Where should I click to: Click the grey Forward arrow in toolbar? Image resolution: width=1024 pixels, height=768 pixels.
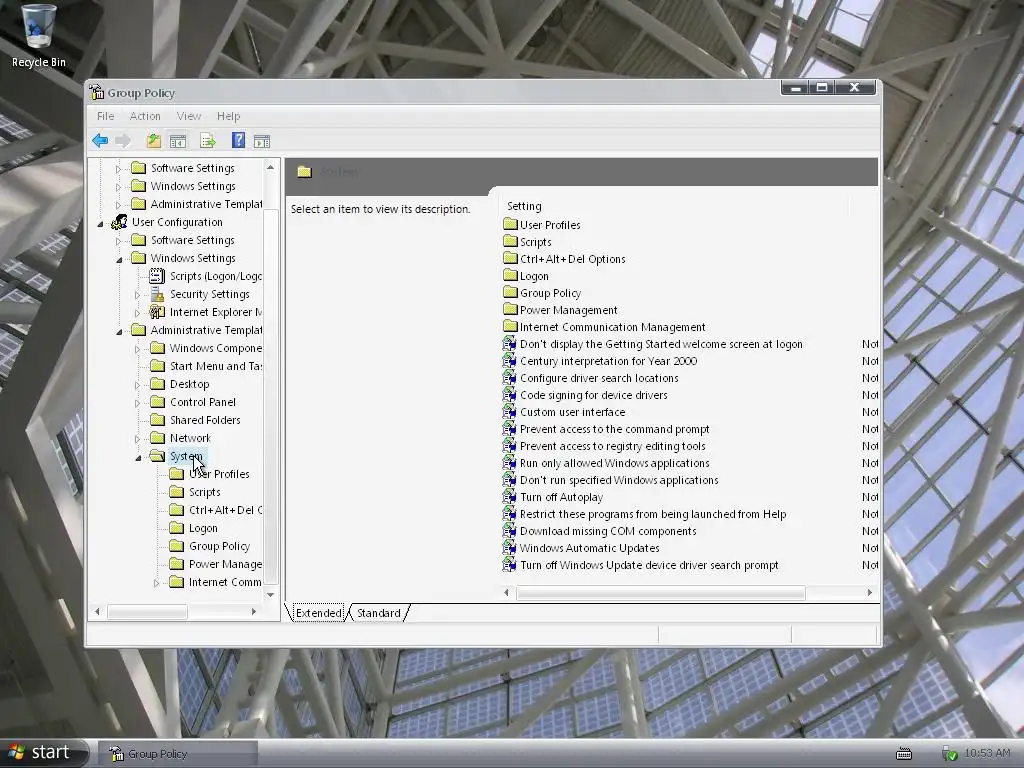123,140
